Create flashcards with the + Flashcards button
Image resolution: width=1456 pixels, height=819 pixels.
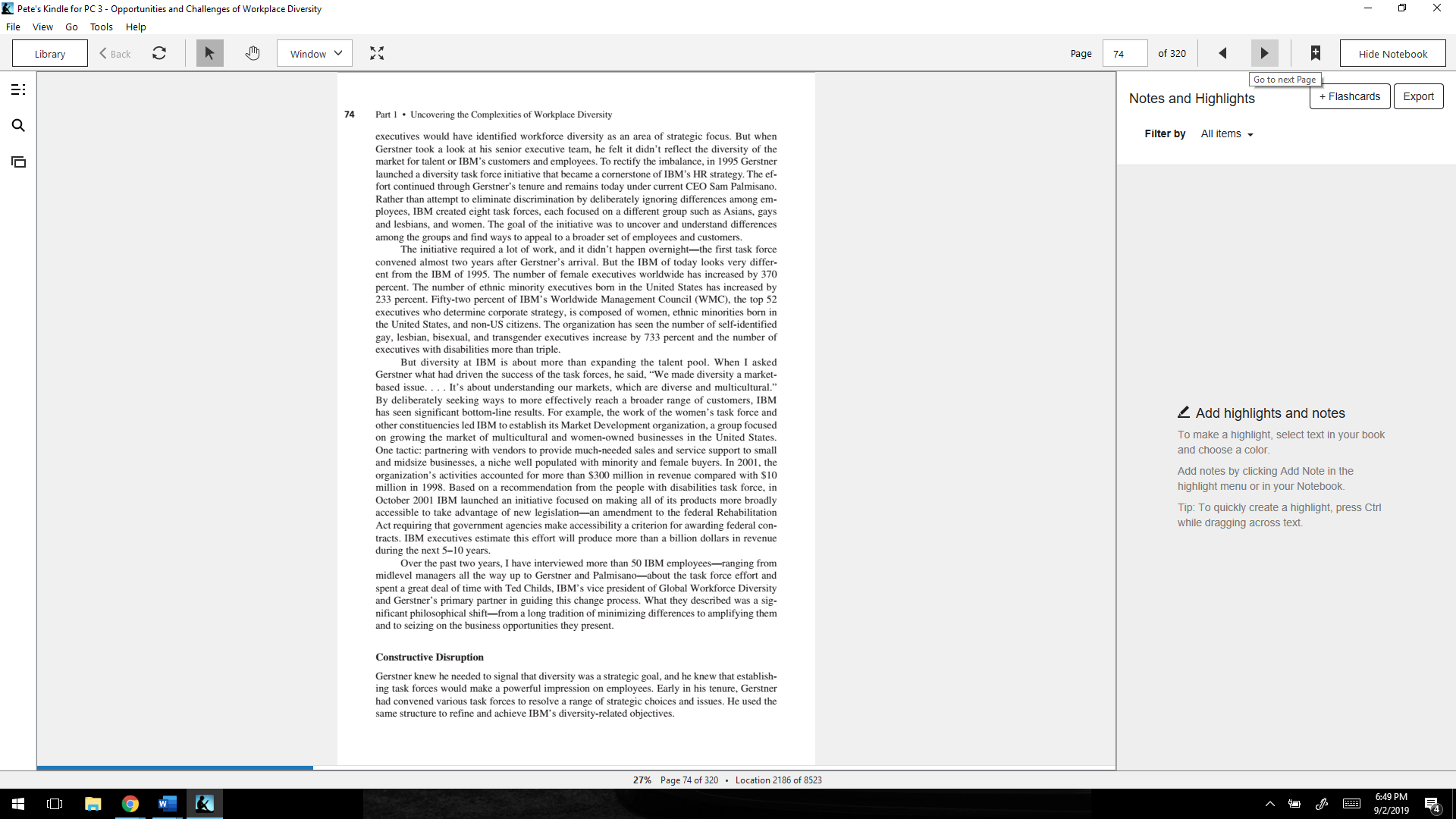coord(1350,96)
